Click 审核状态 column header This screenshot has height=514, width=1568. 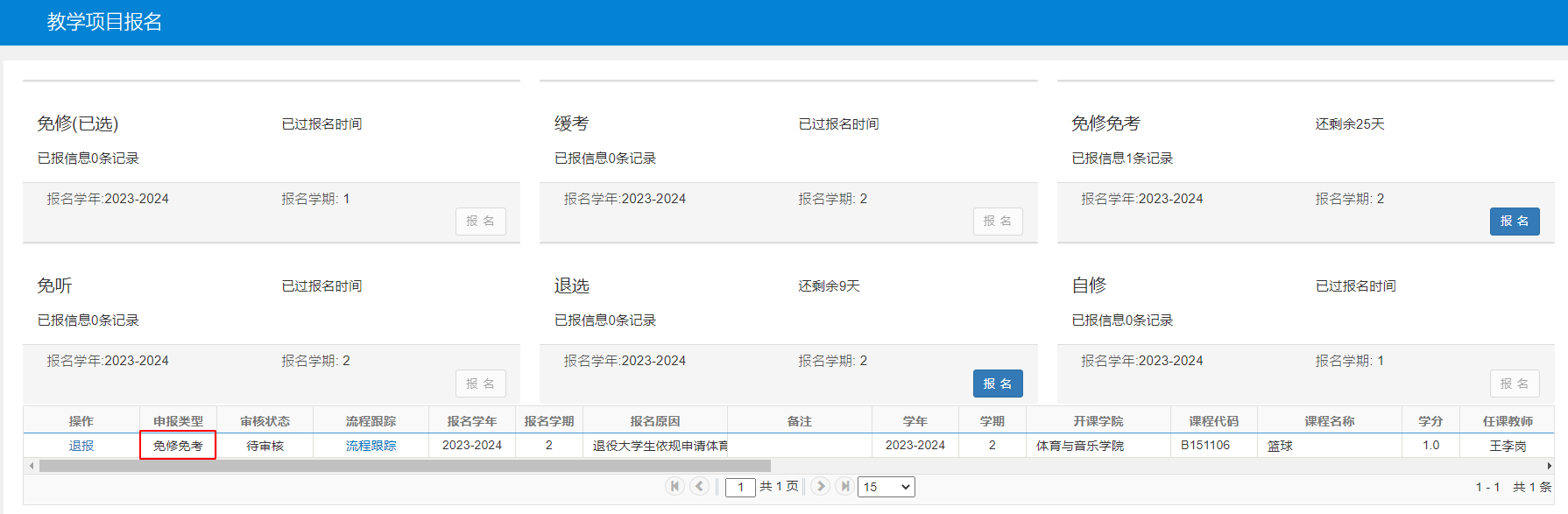[x=265, y=421]
